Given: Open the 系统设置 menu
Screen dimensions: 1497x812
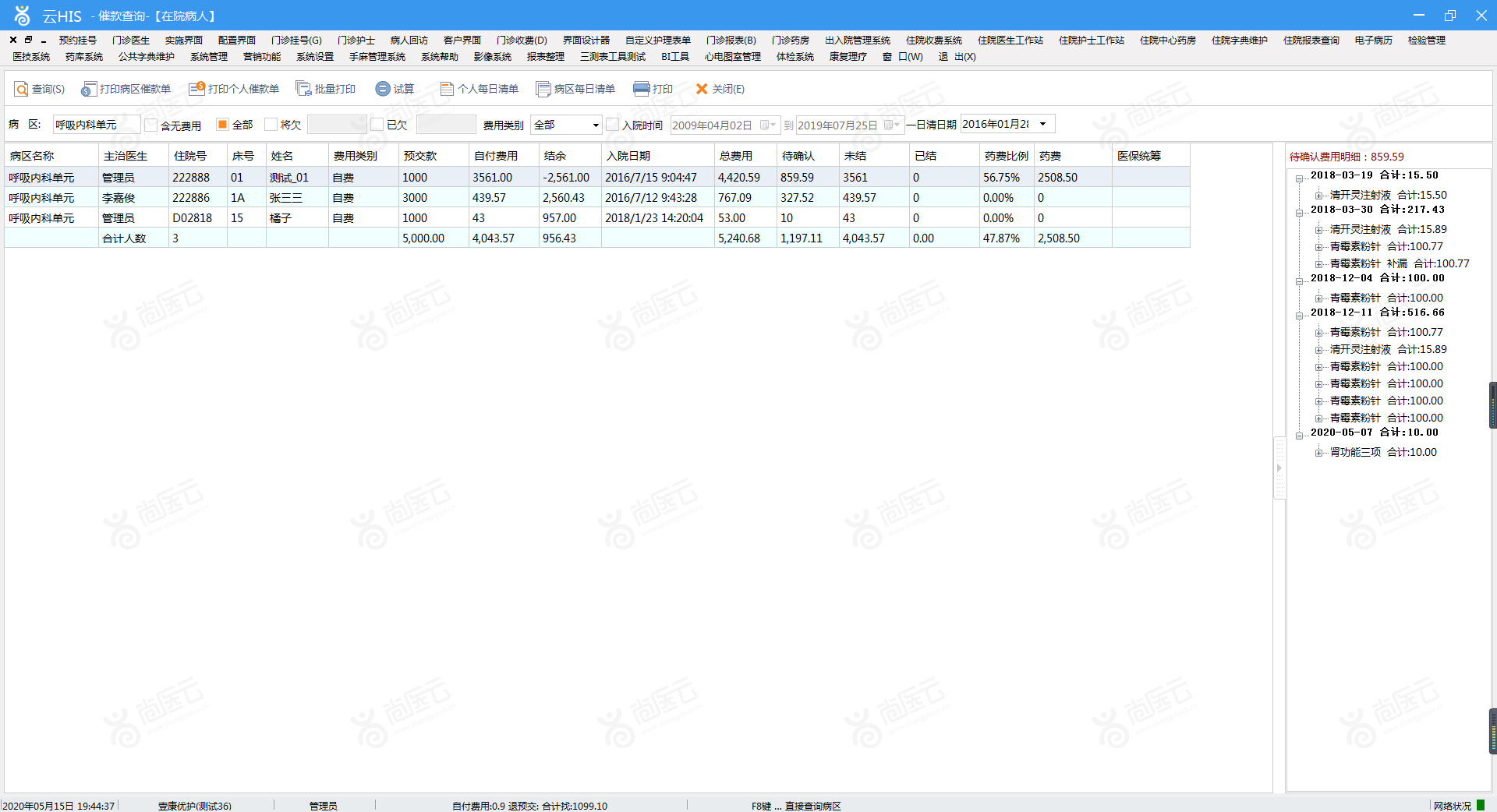Looking at the screenshot, I should click(x=315, y=57).
